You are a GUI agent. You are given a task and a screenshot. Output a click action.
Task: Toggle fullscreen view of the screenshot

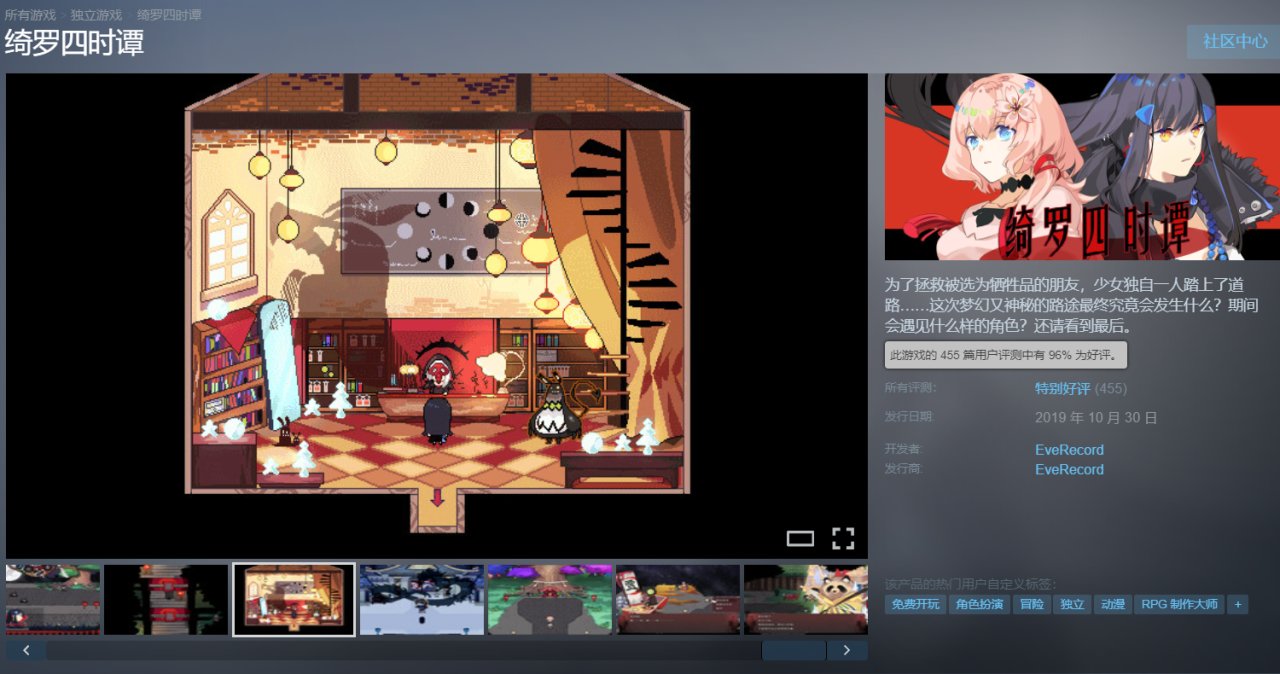coord(843,539)
